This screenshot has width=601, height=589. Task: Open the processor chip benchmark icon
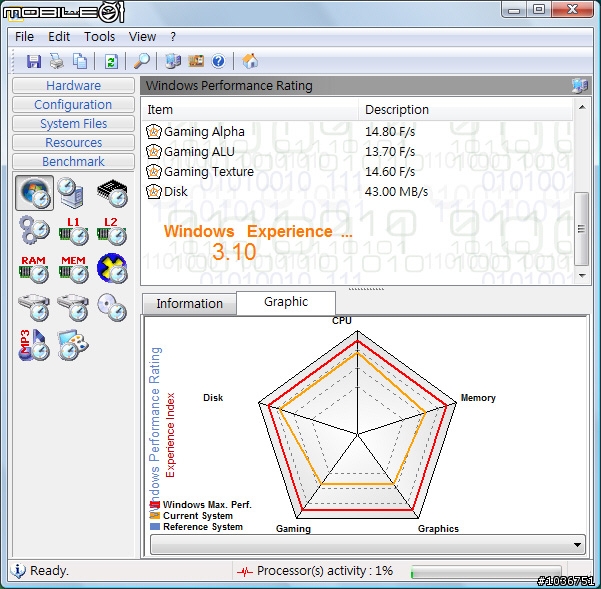click(x=112, y=192)
